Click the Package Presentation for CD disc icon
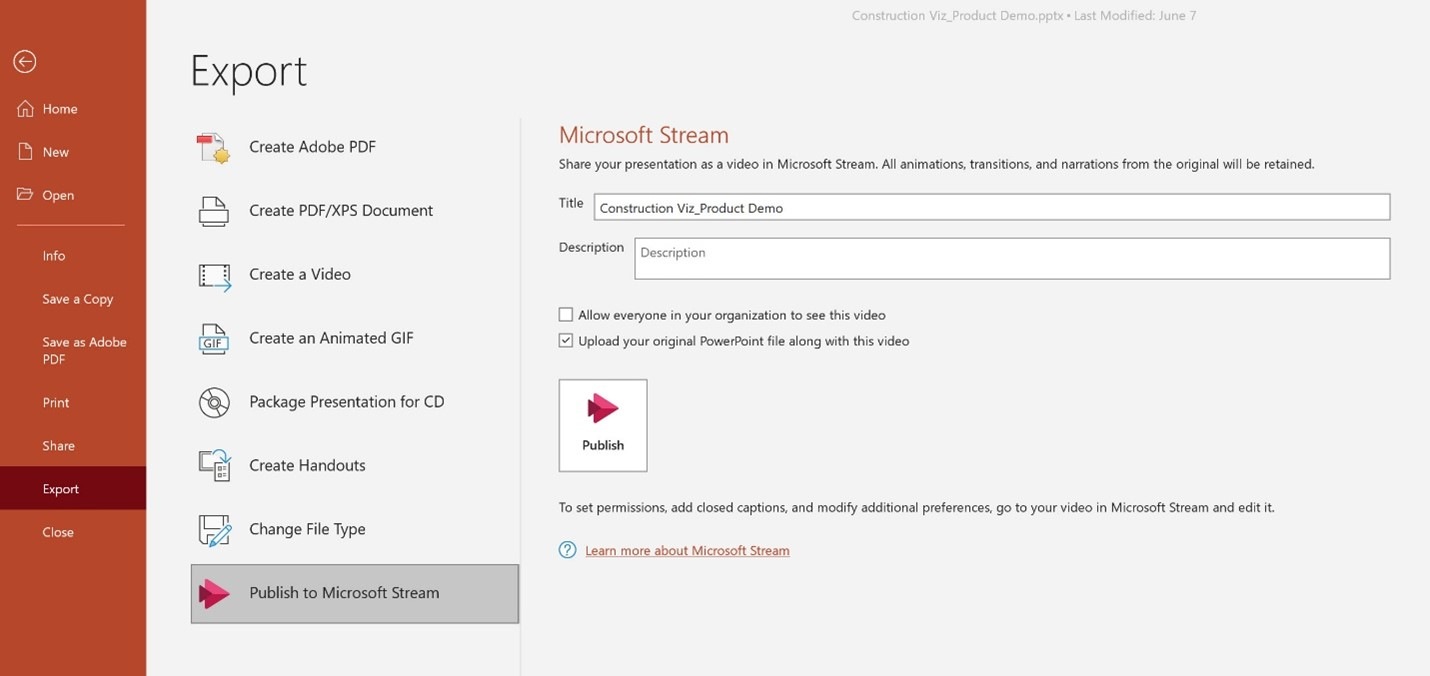The height and width of the screenshot is (676, 1430). (x=214, y=402)
